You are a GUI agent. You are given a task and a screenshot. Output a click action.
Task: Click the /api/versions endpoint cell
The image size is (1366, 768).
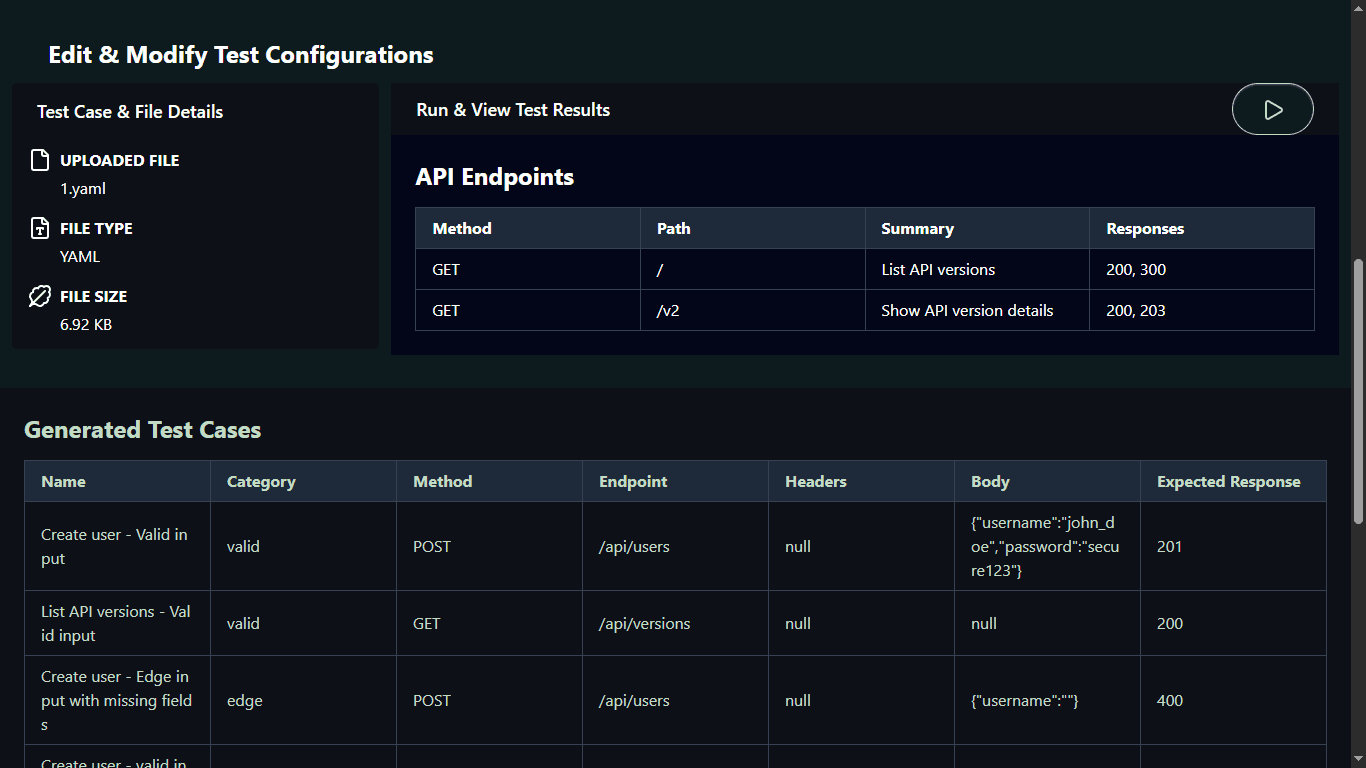[676, 623]
